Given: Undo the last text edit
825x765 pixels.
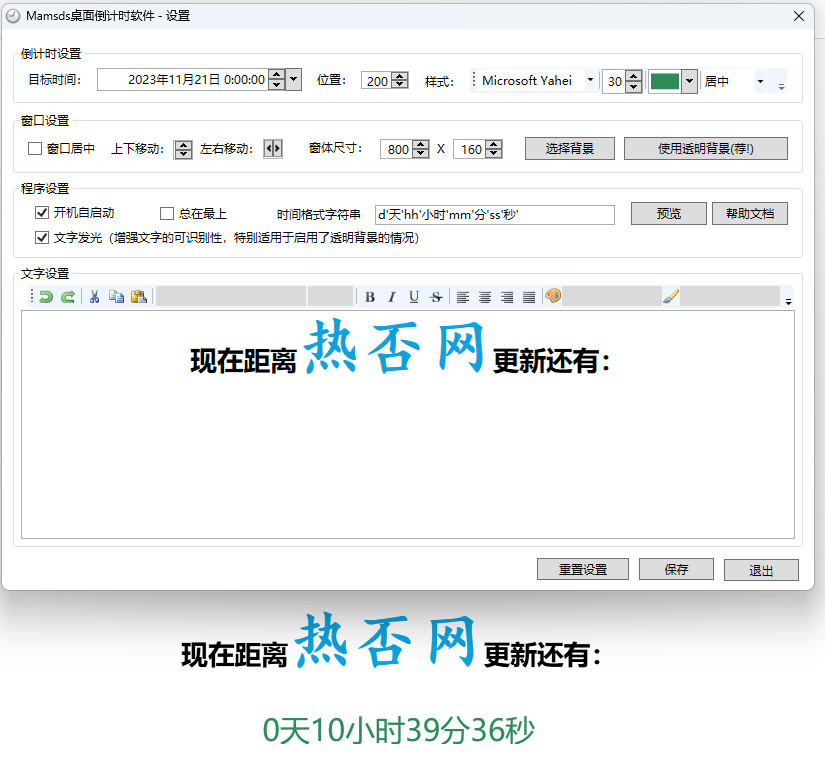Looking at the screenshot, I should (x=46, y=297).
